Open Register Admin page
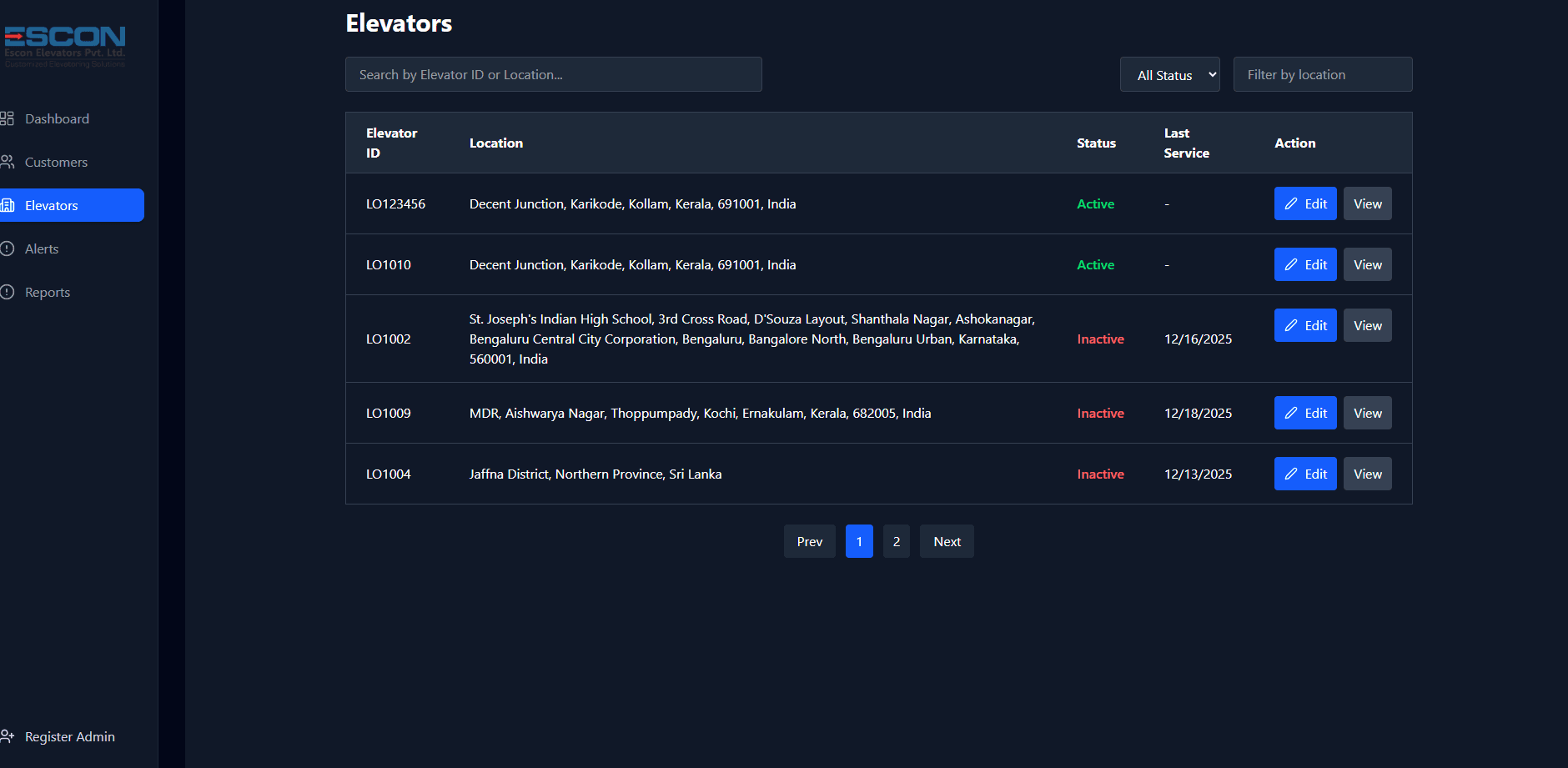1568x768 pixels. point(70,736)
